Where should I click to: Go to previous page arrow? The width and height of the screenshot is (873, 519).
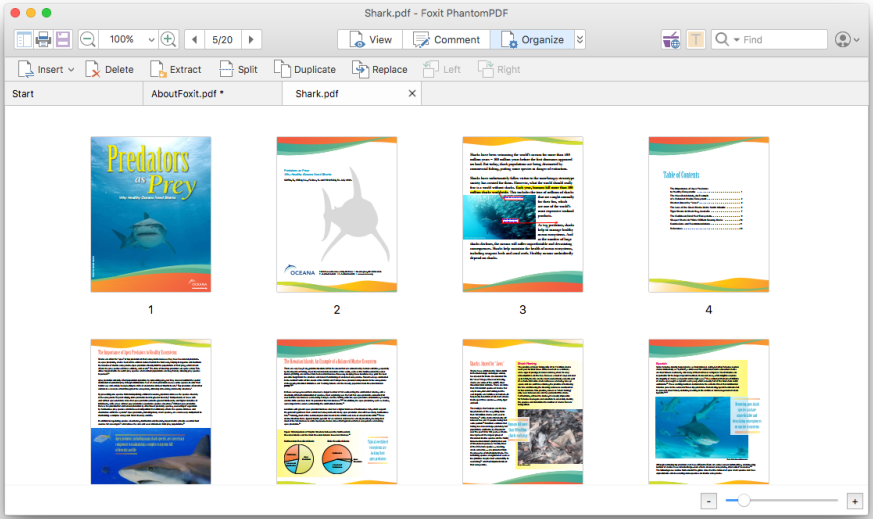point(194,40)
